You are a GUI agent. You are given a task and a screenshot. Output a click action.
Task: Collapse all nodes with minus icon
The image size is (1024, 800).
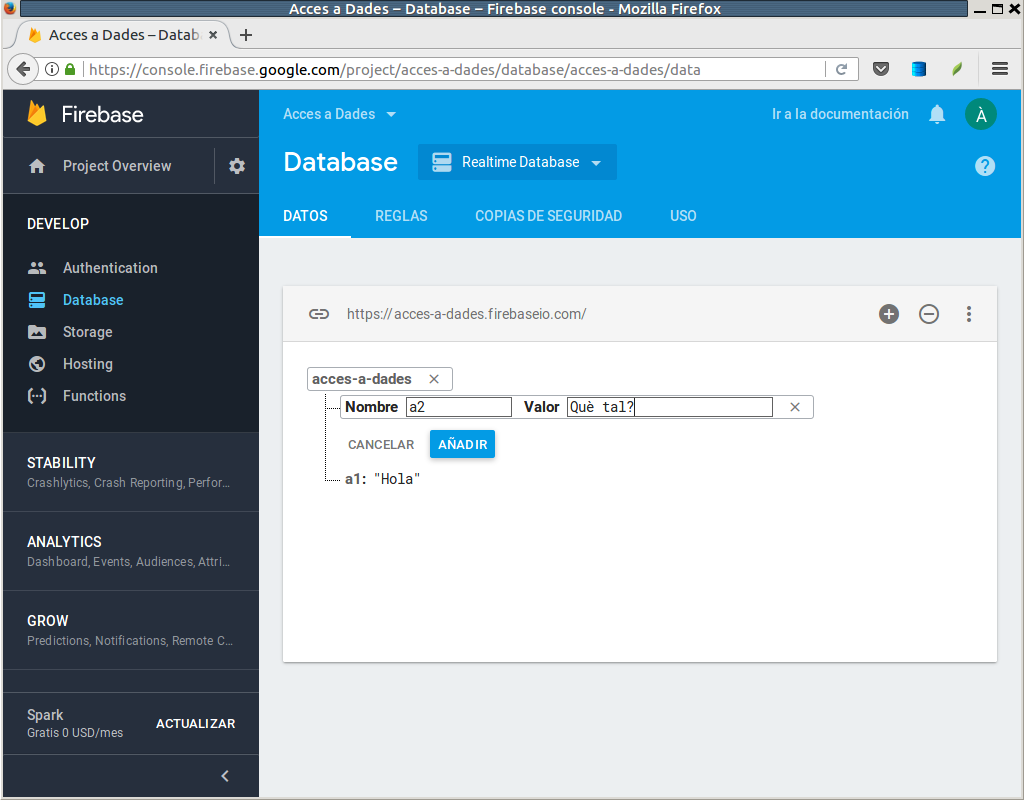coord(929,314)
